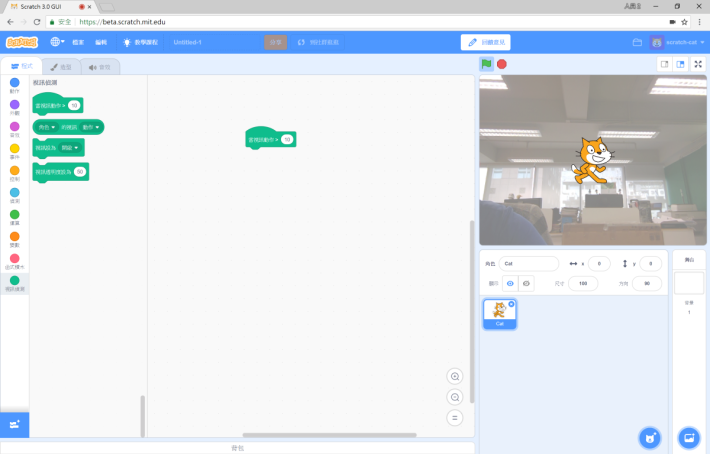The height and width of the screenshot is (454, 710).
Task: Hide sprite using the crossed eye toggle
Action: click(526, 283)
